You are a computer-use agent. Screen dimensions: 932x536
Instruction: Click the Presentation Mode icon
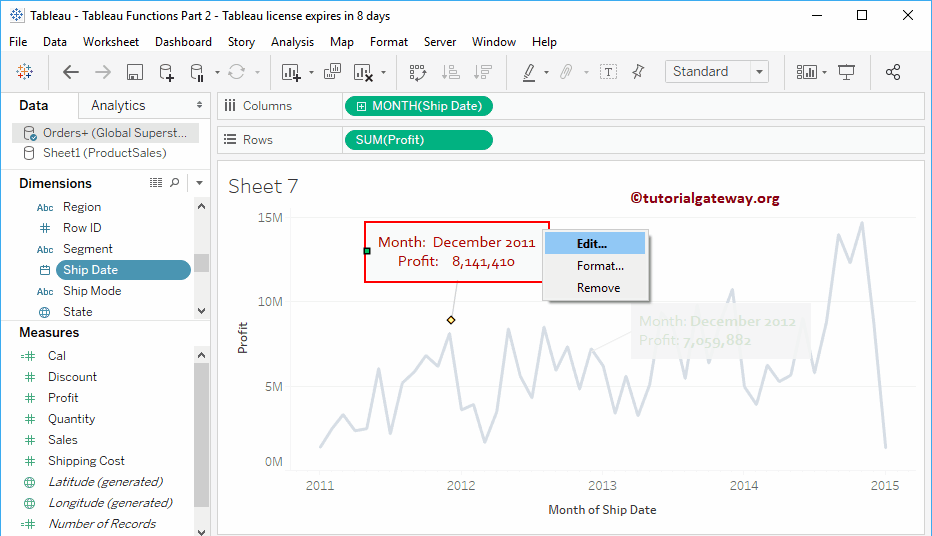pos(846,72)
